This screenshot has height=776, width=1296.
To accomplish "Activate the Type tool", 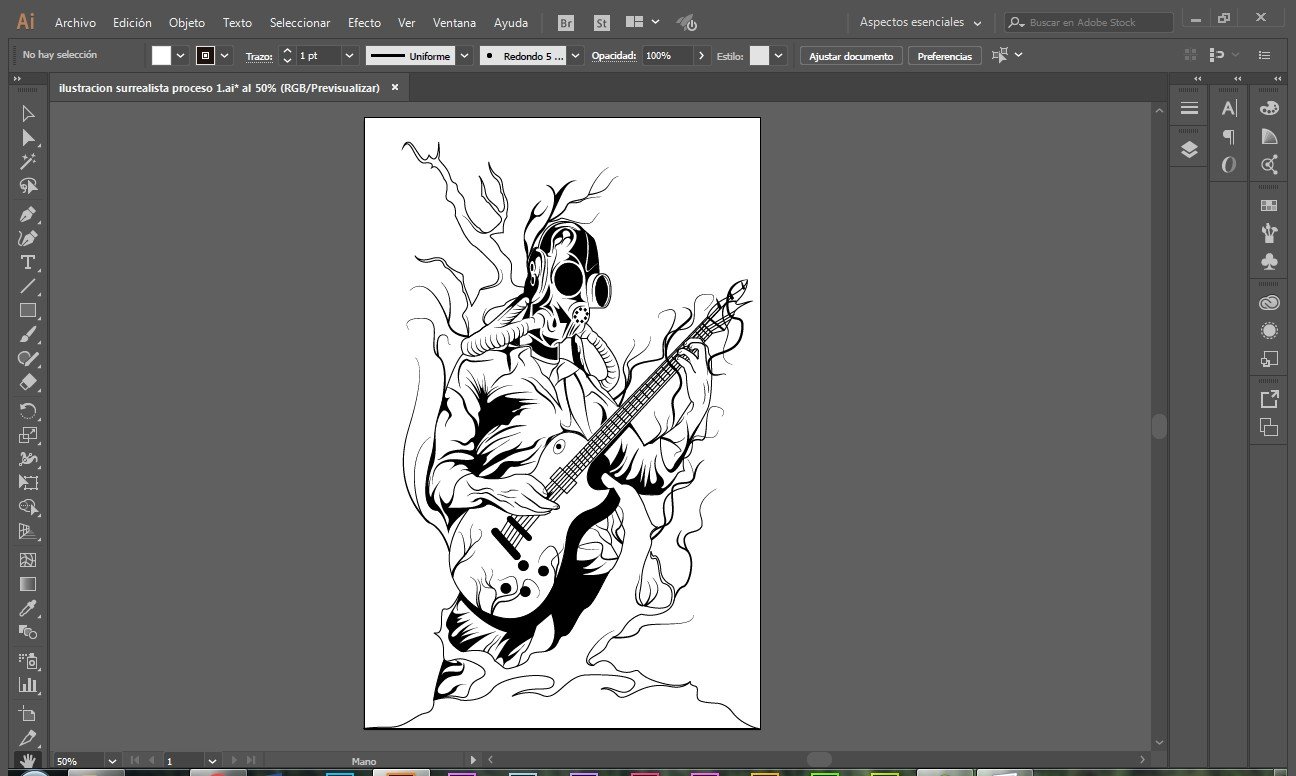I will coord(28,262).
